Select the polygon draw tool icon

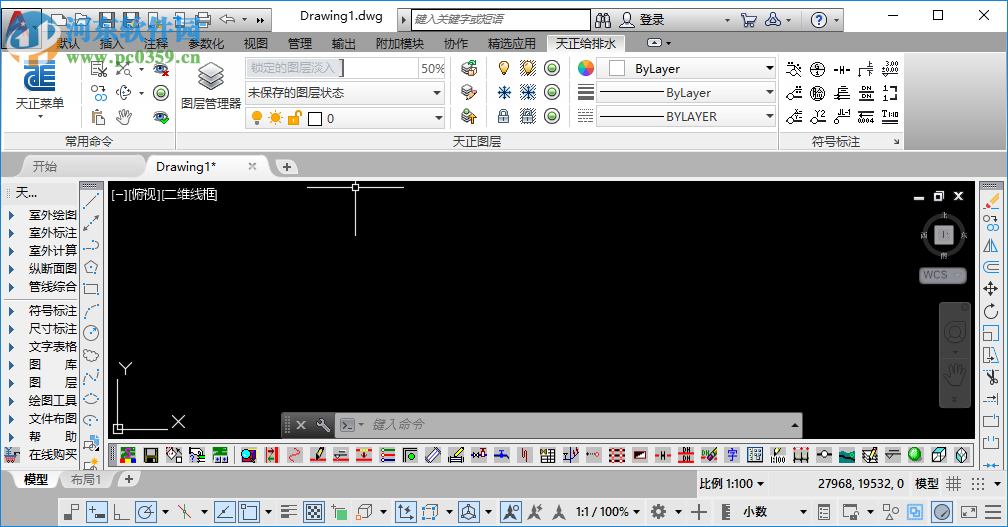click(x=91, y=267)
